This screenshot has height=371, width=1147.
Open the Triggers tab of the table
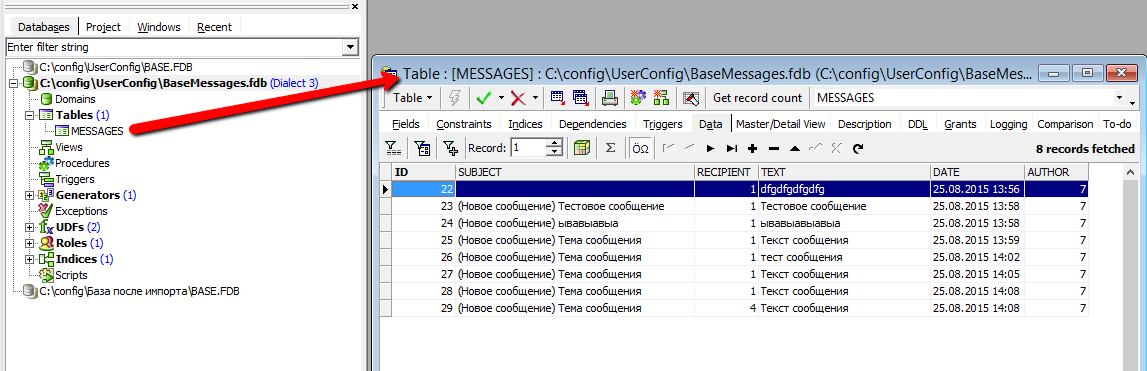[x=663, y=124]
